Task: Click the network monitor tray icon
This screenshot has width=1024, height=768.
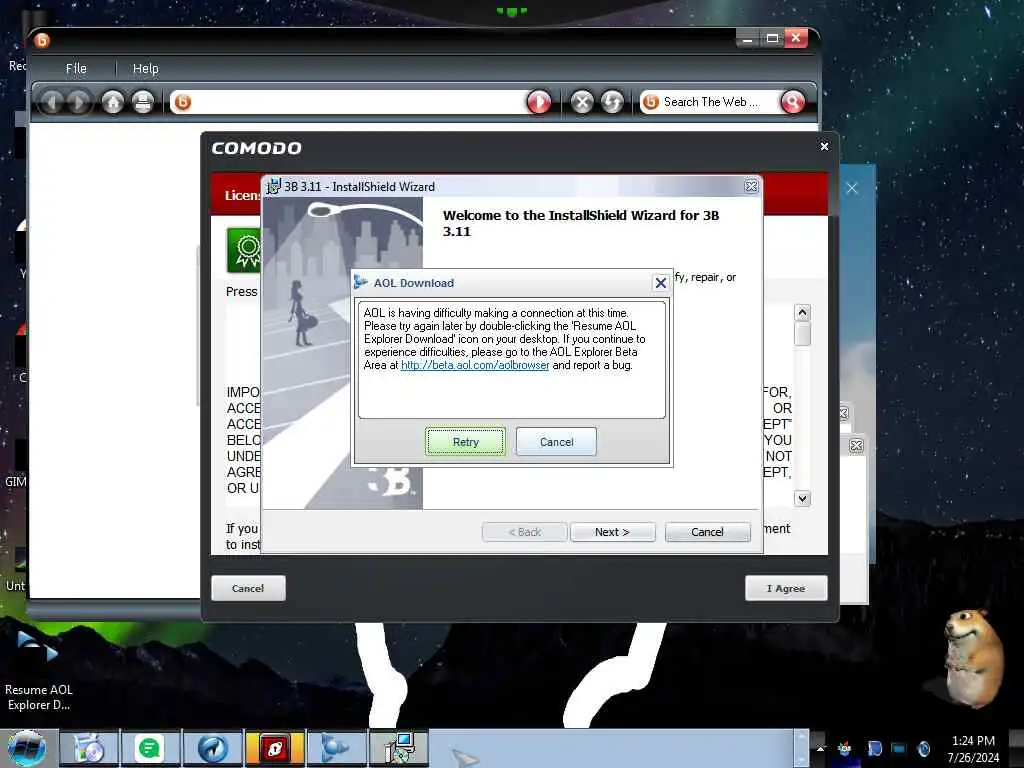Action: 899,748
